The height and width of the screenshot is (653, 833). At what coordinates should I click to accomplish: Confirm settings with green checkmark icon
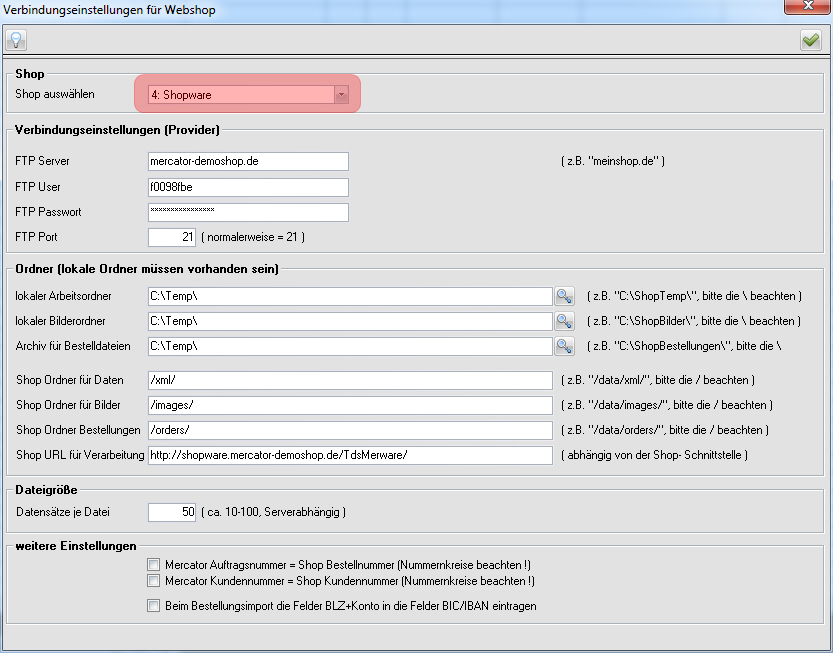pyautogui.click(x=811, y=40)
